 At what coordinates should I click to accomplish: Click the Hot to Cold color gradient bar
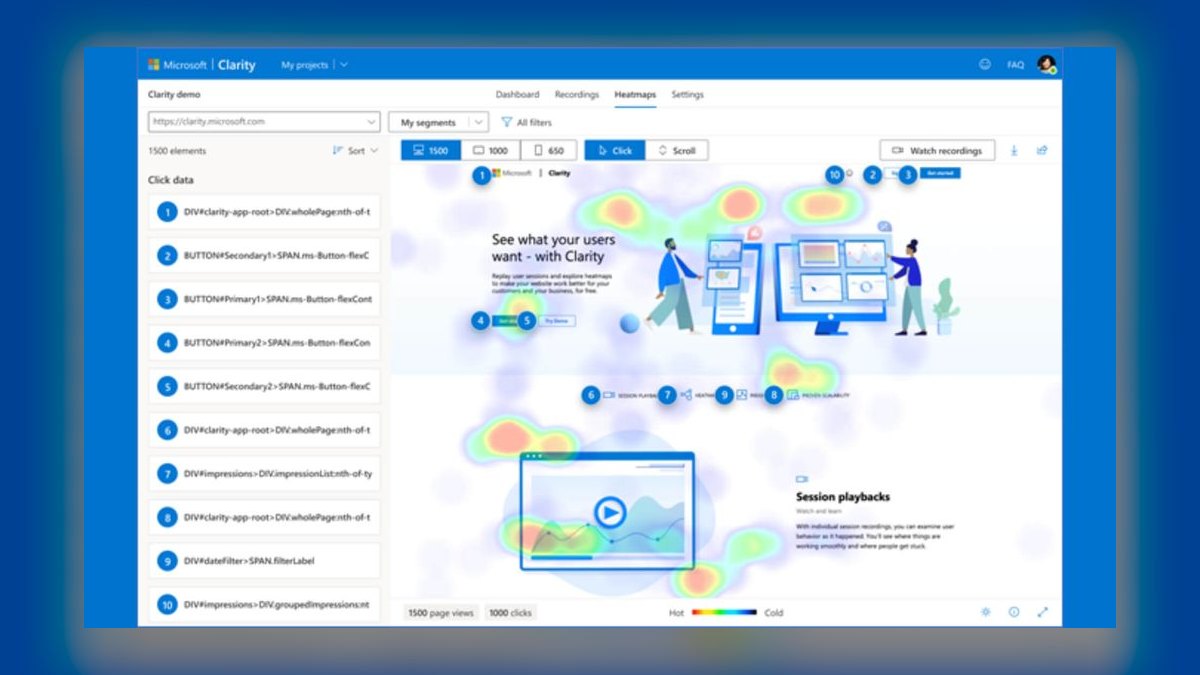click(724, 612)
